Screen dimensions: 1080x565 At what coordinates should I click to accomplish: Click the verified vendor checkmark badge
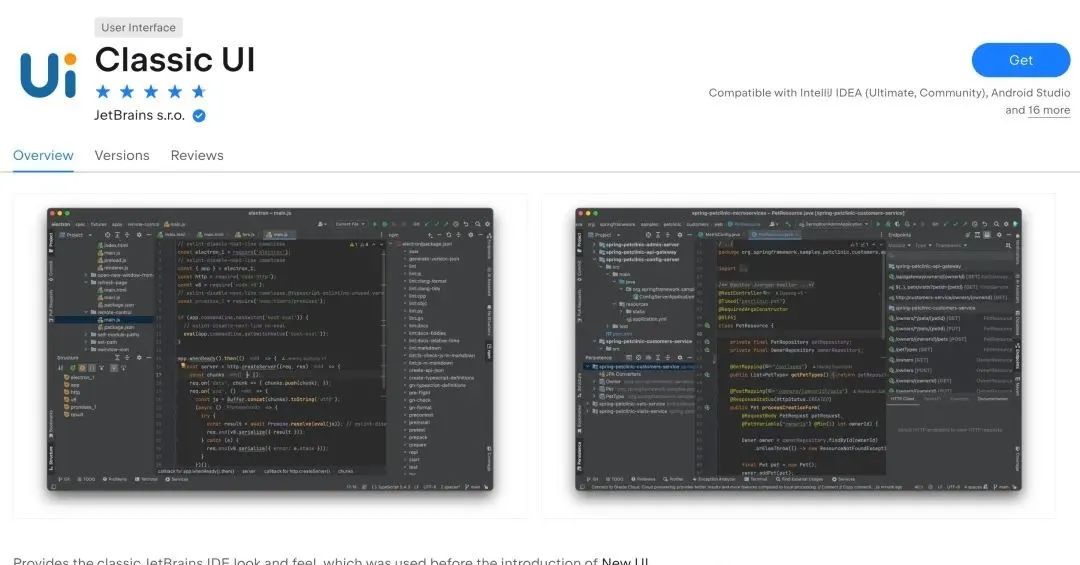[199, 116]
